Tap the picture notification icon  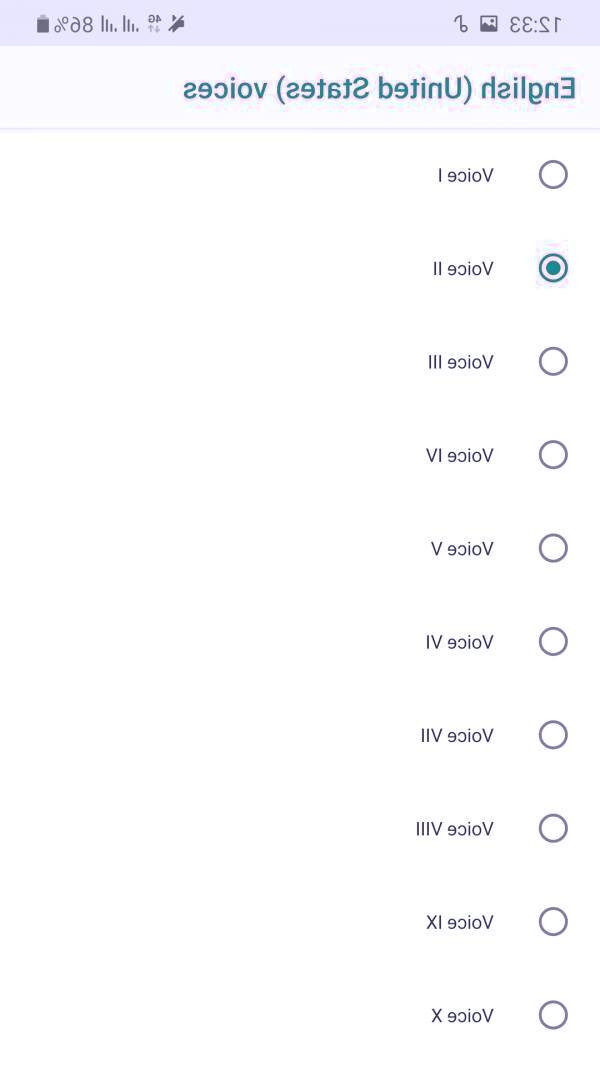489,24
